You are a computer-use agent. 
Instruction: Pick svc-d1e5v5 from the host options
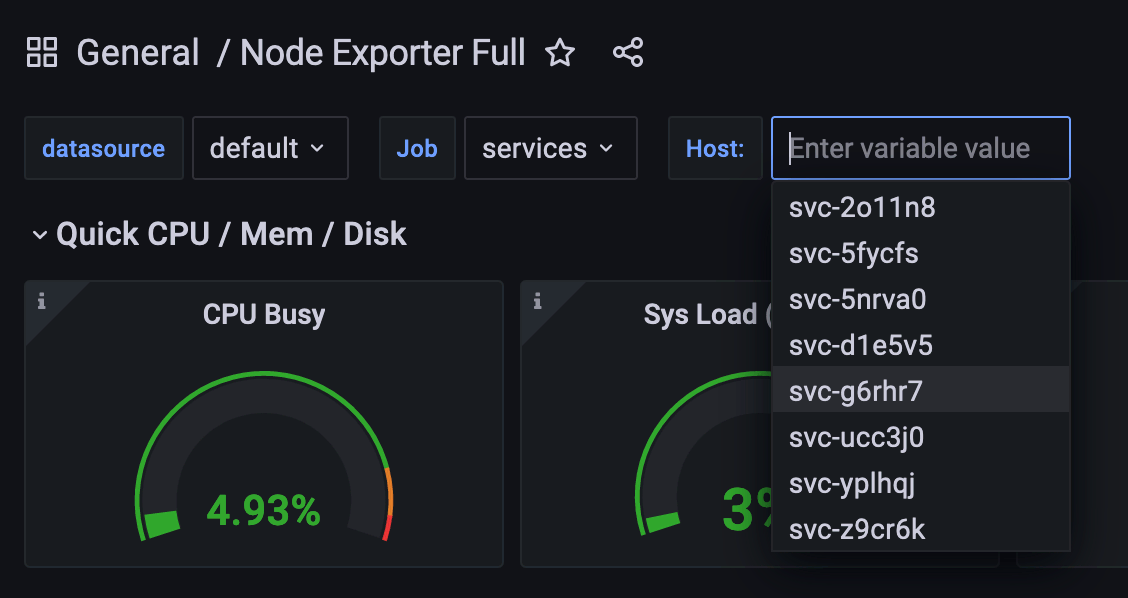pos(860,346)
